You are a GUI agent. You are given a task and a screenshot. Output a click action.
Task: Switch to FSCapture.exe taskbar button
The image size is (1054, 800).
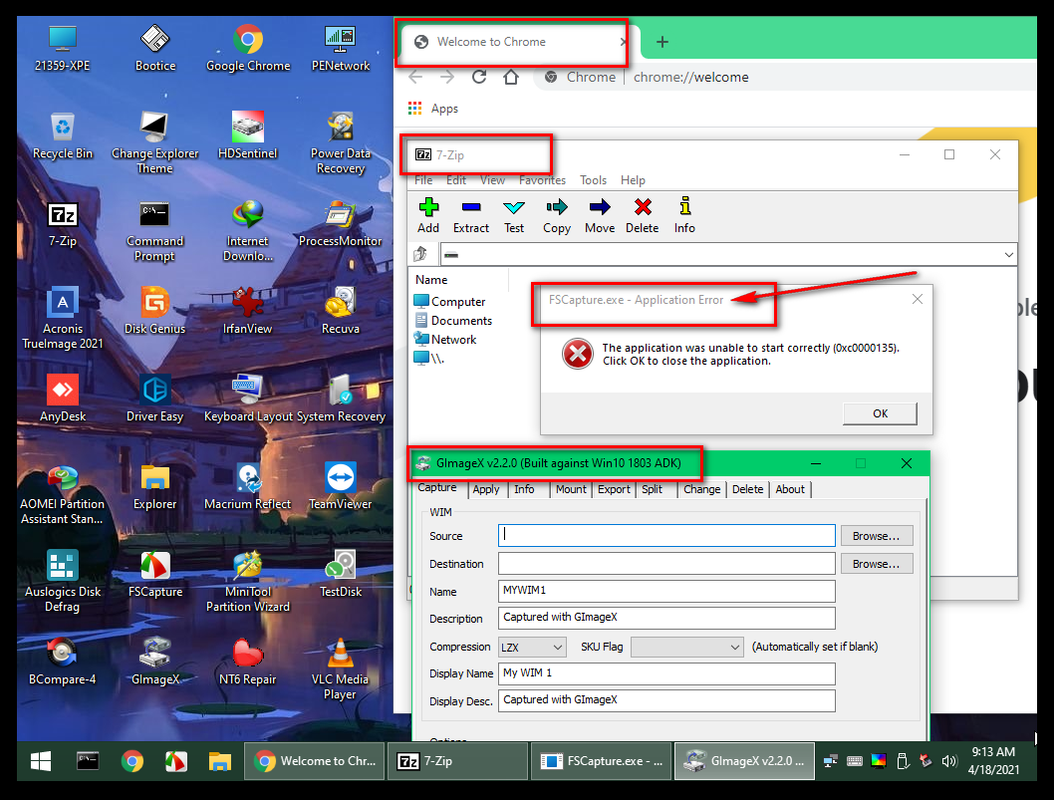(602, 761)
